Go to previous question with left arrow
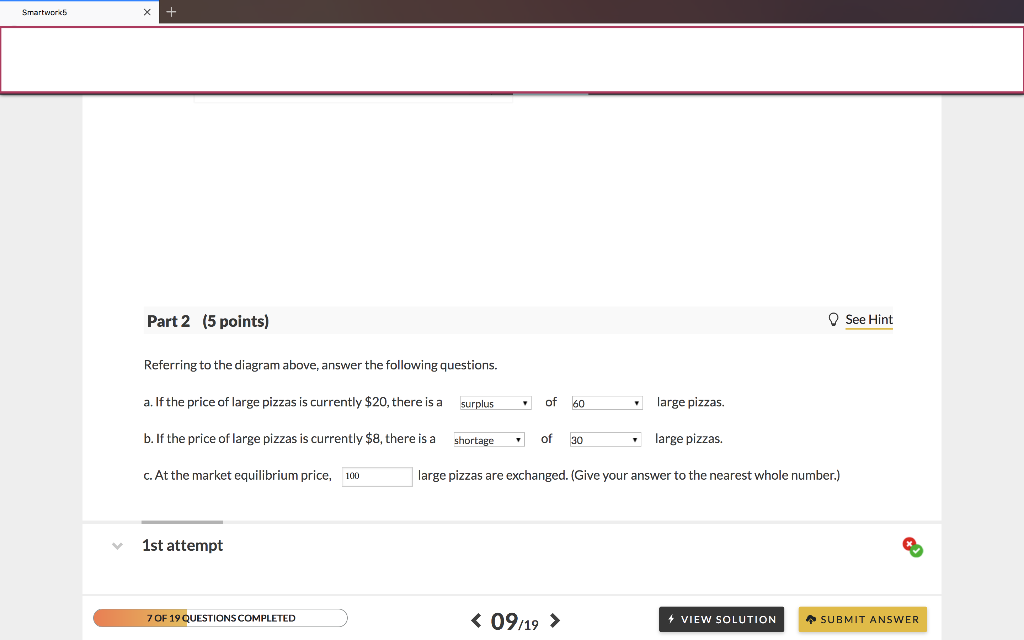The height and width of the screenshot is (640, 1024). (x=476, y=620)
